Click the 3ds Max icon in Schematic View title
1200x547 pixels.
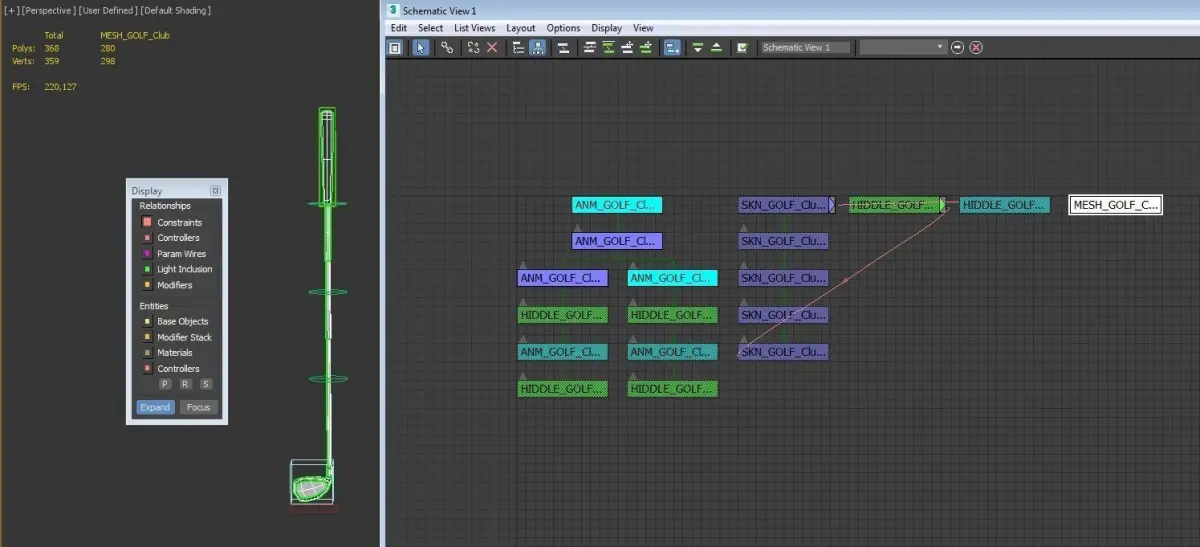393,10
